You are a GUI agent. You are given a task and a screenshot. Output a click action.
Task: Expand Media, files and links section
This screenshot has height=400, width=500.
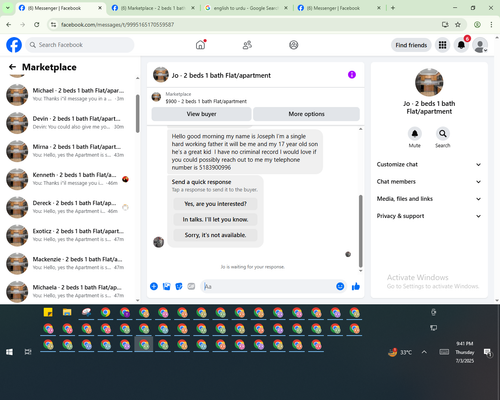pos(429,199)
